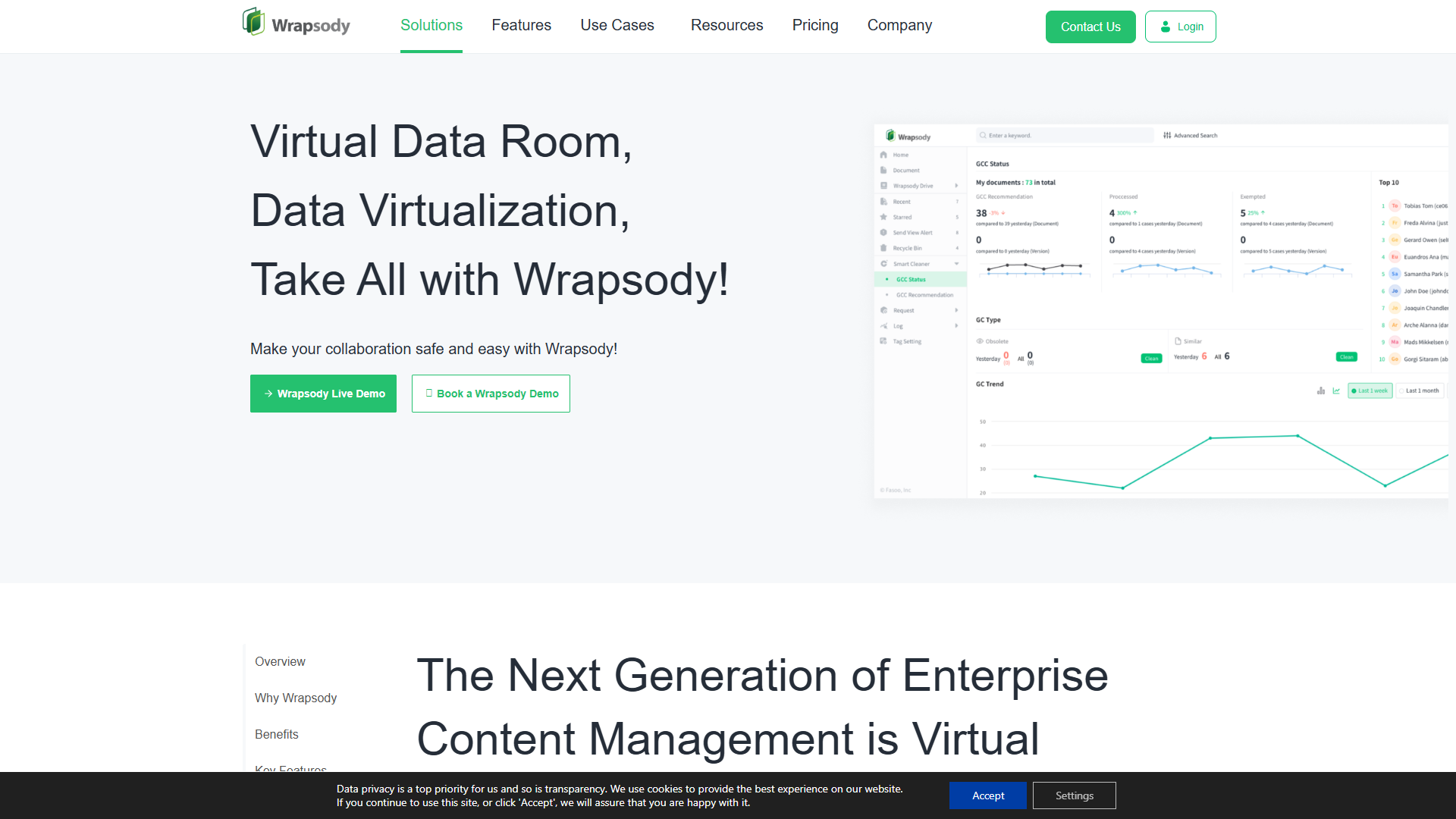Expand the Wrapsody Drive sidebar item arrow
Viewport: 1456px width, 819px height.
[956, 186]
